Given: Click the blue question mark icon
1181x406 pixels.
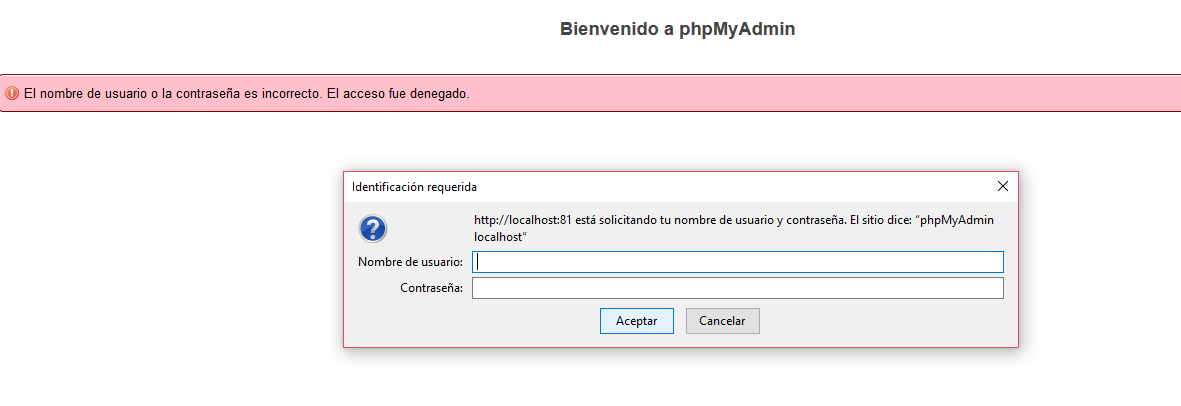Looking at the screenshot, I should pos(373,228).
